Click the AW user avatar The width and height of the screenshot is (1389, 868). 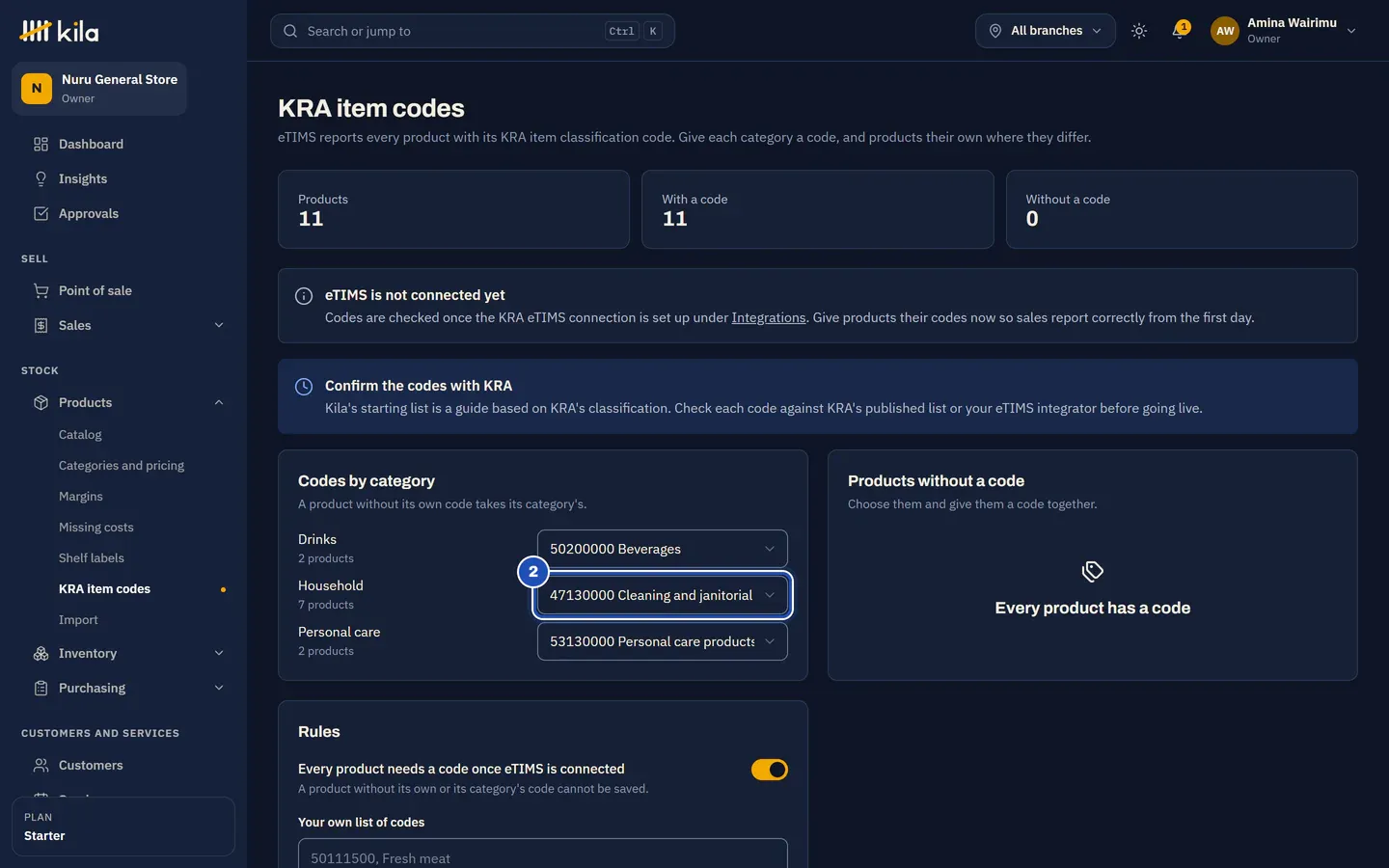click(x=1225, y=31)
